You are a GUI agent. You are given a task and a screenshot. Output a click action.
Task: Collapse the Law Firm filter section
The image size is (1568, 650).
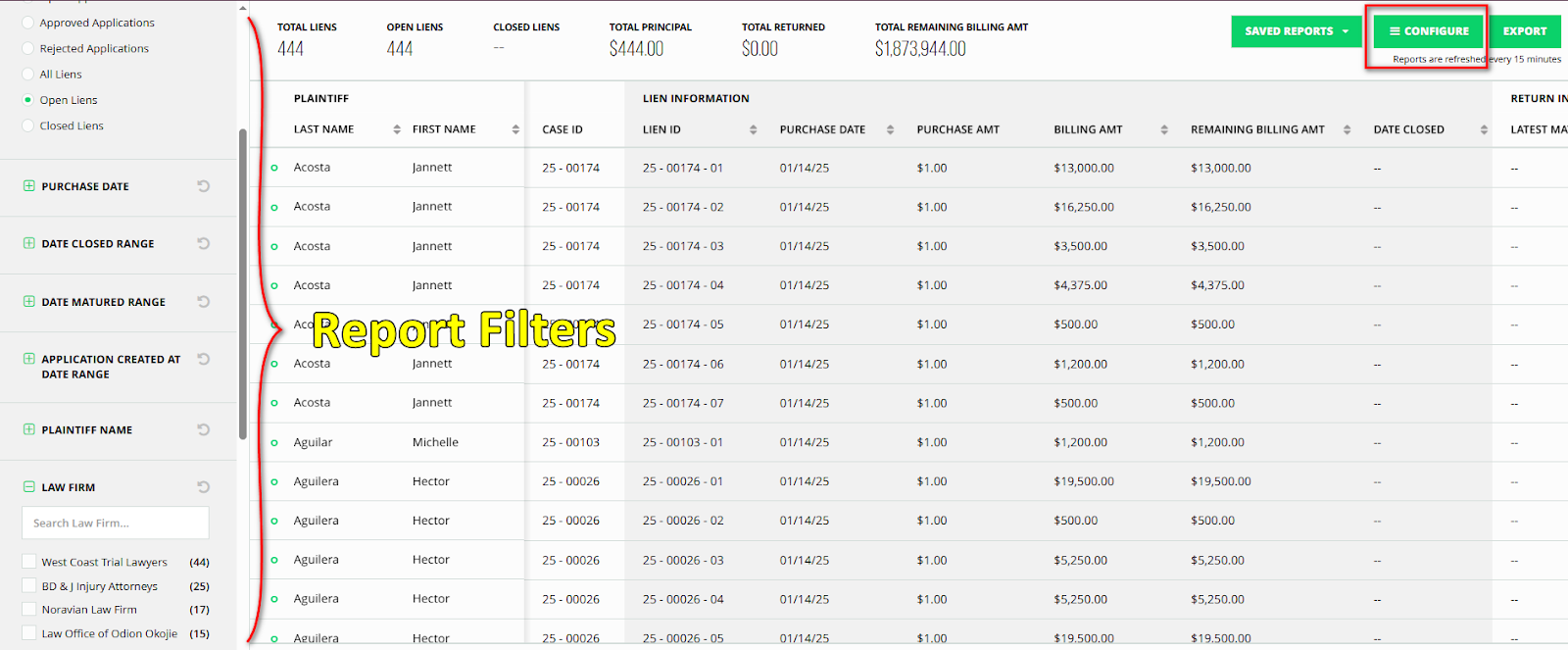point(29,487)
